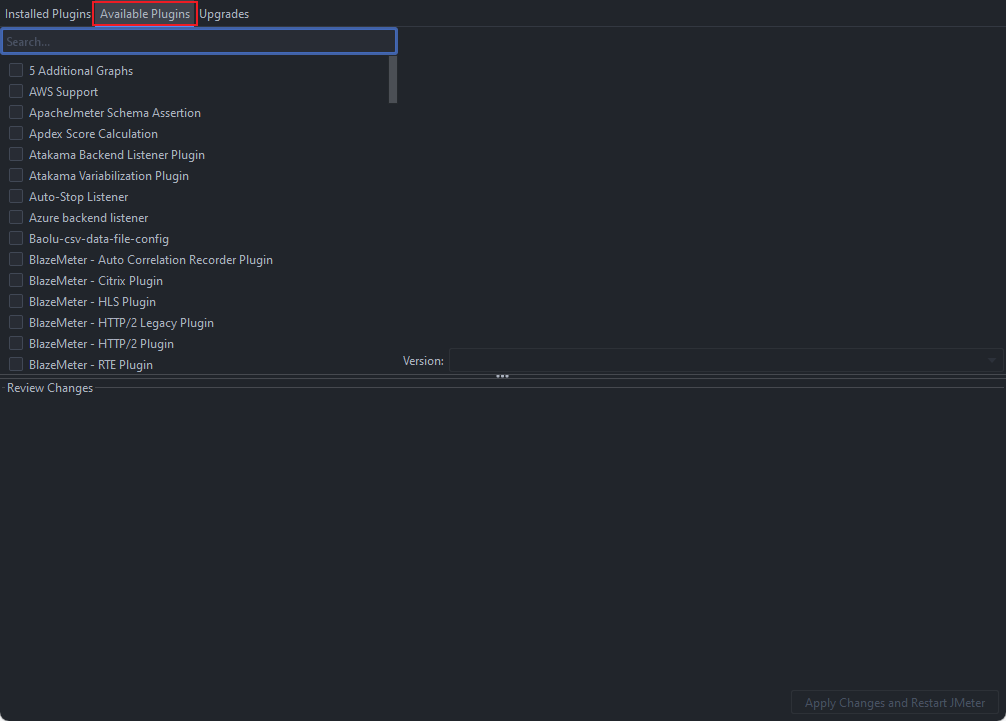This screenshot has height=721, width=1006.
Task: Select 'BlazeMeter - HTTP/2 Plugin' name text
Action: 101,344
